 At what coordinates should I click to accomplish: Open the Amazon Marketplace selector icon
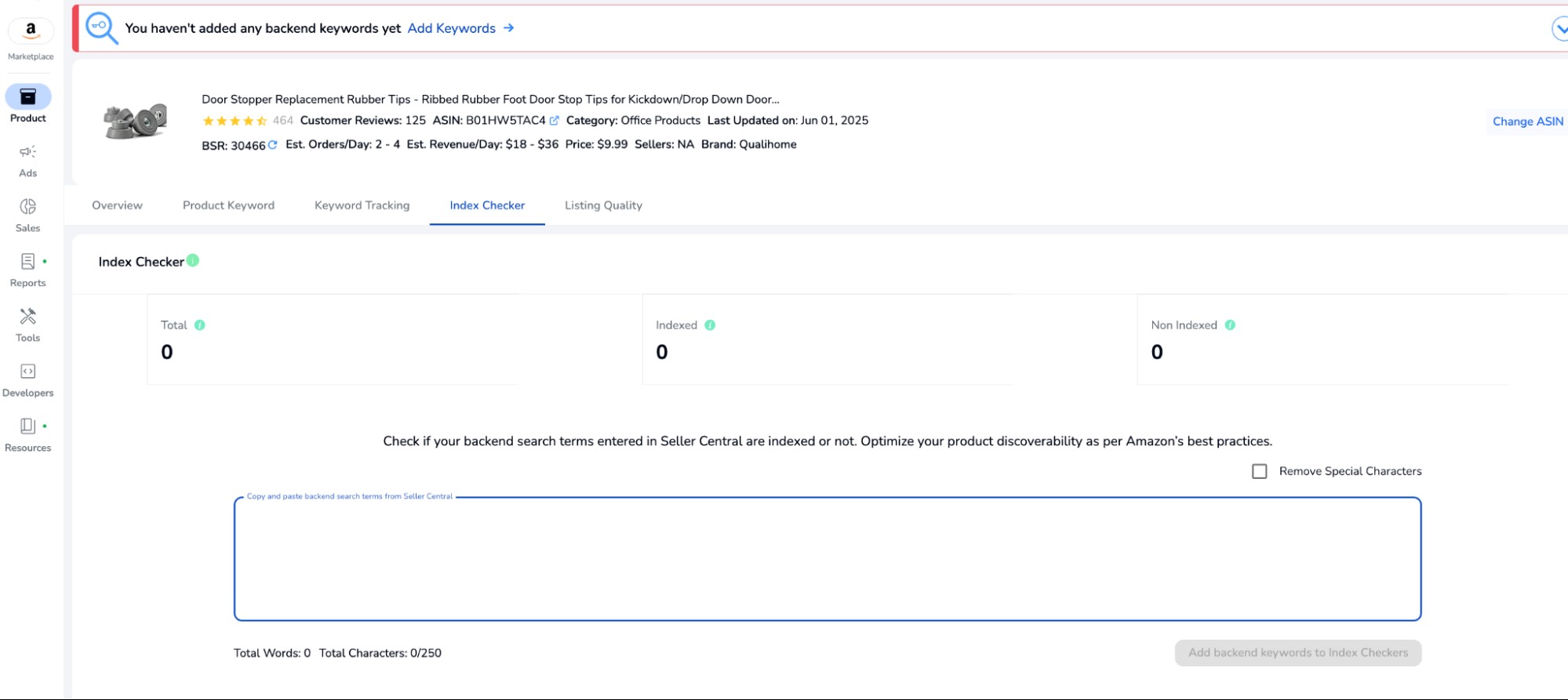(31, 31)
